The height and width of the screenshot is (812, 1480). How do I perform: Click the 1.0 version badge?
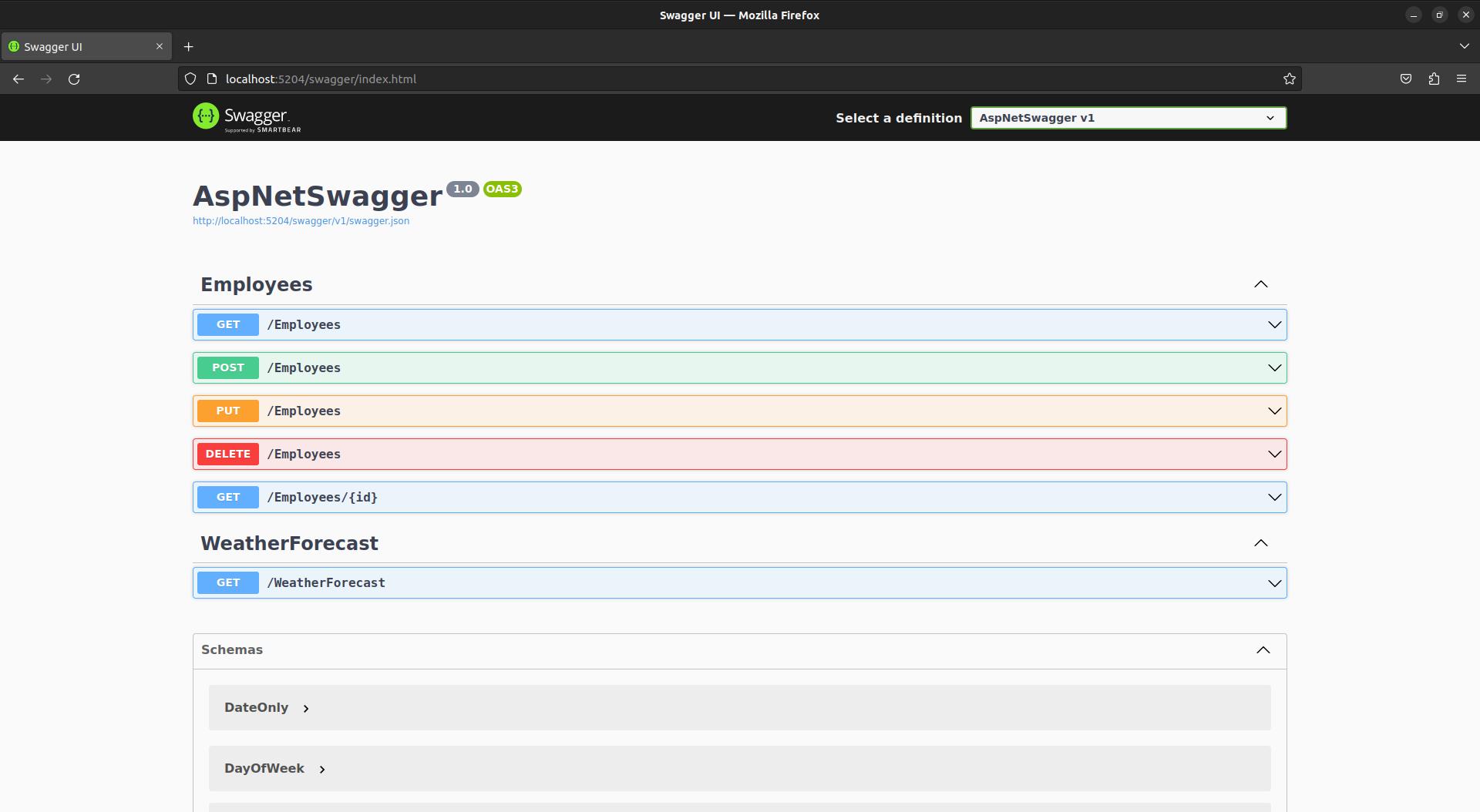462,189
